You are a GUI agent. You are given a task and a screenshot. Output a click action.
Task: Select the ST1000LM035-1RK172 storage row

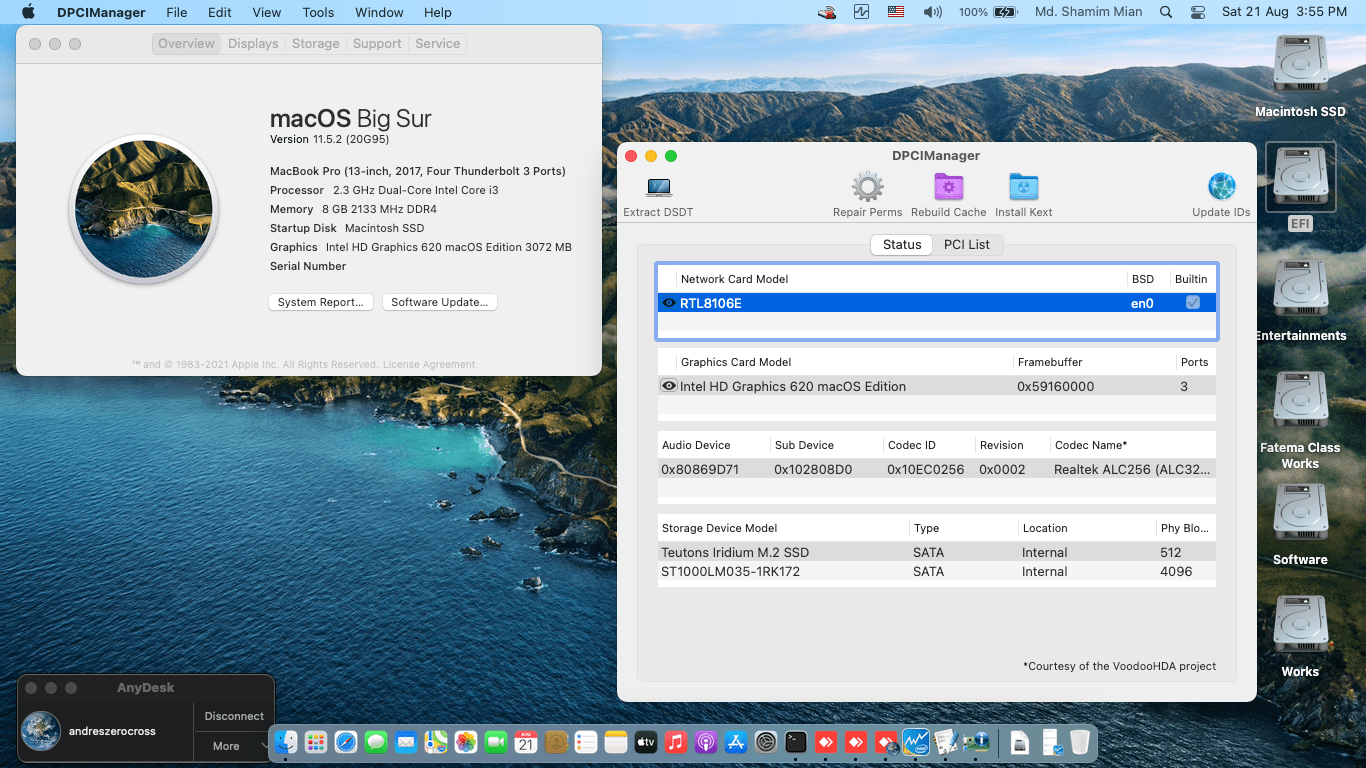coord(936,572)
